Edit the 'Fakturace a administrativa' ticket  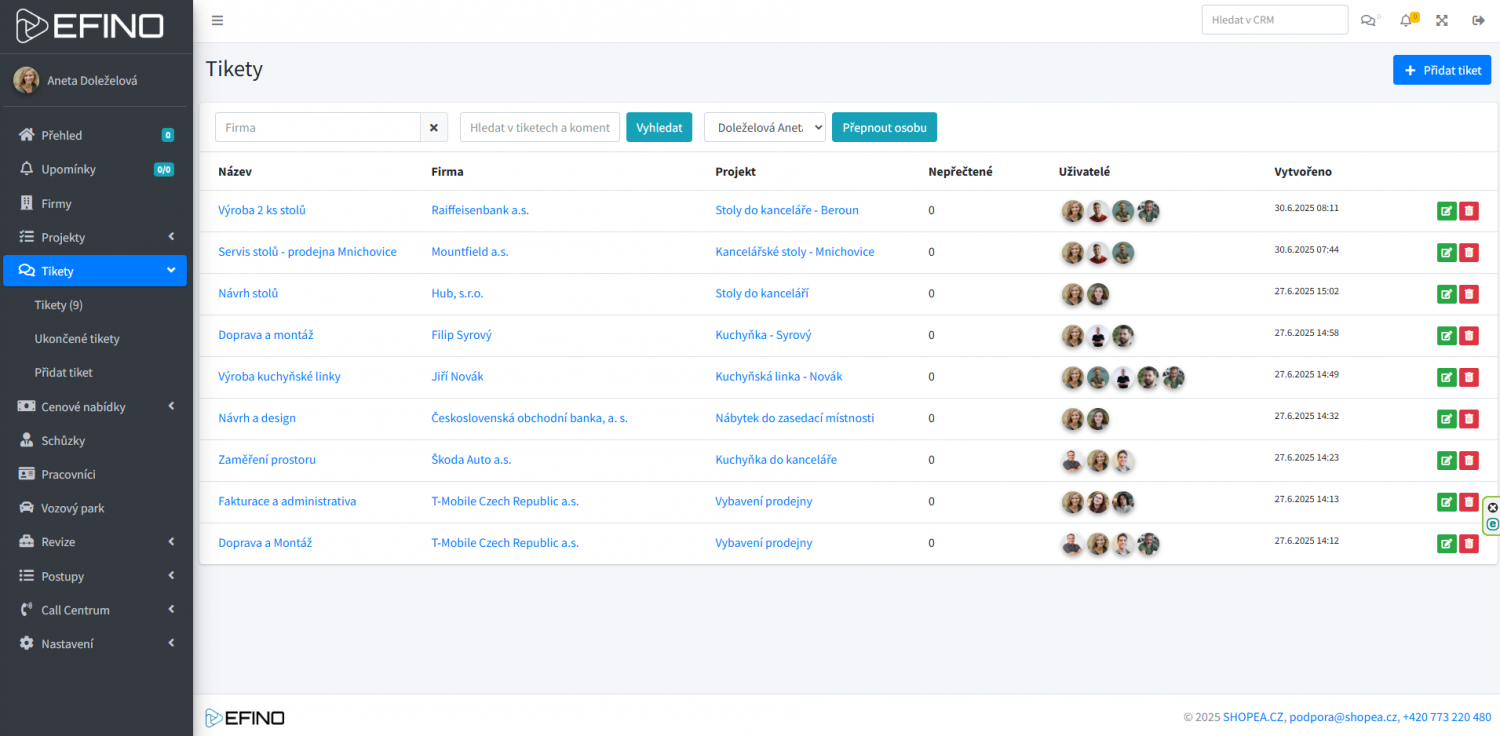1446,502
